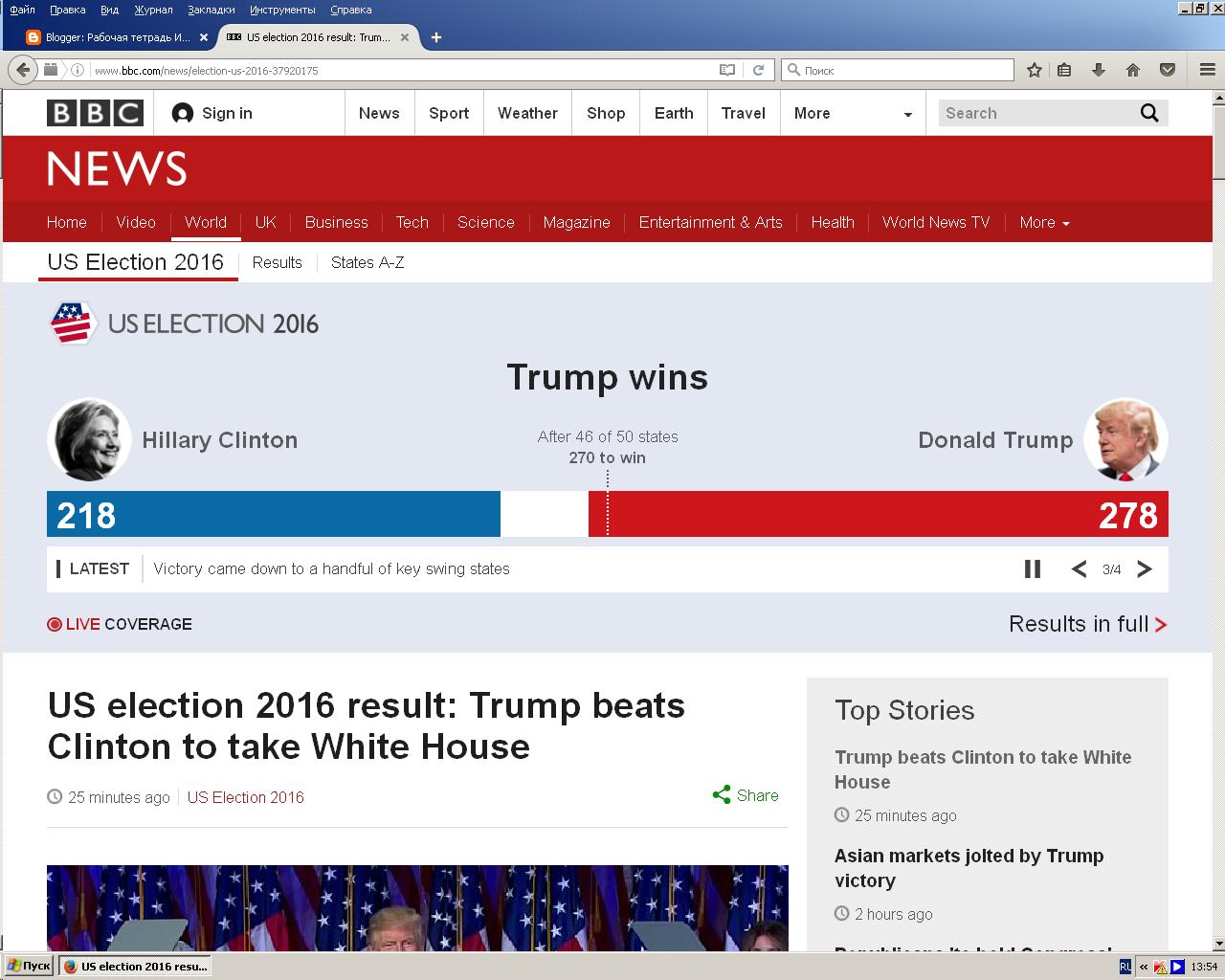Expand the More dropdown in News navigation
Viewport: 1225px width, 980px height.
pyautogui.click(x=1044, y=222)
